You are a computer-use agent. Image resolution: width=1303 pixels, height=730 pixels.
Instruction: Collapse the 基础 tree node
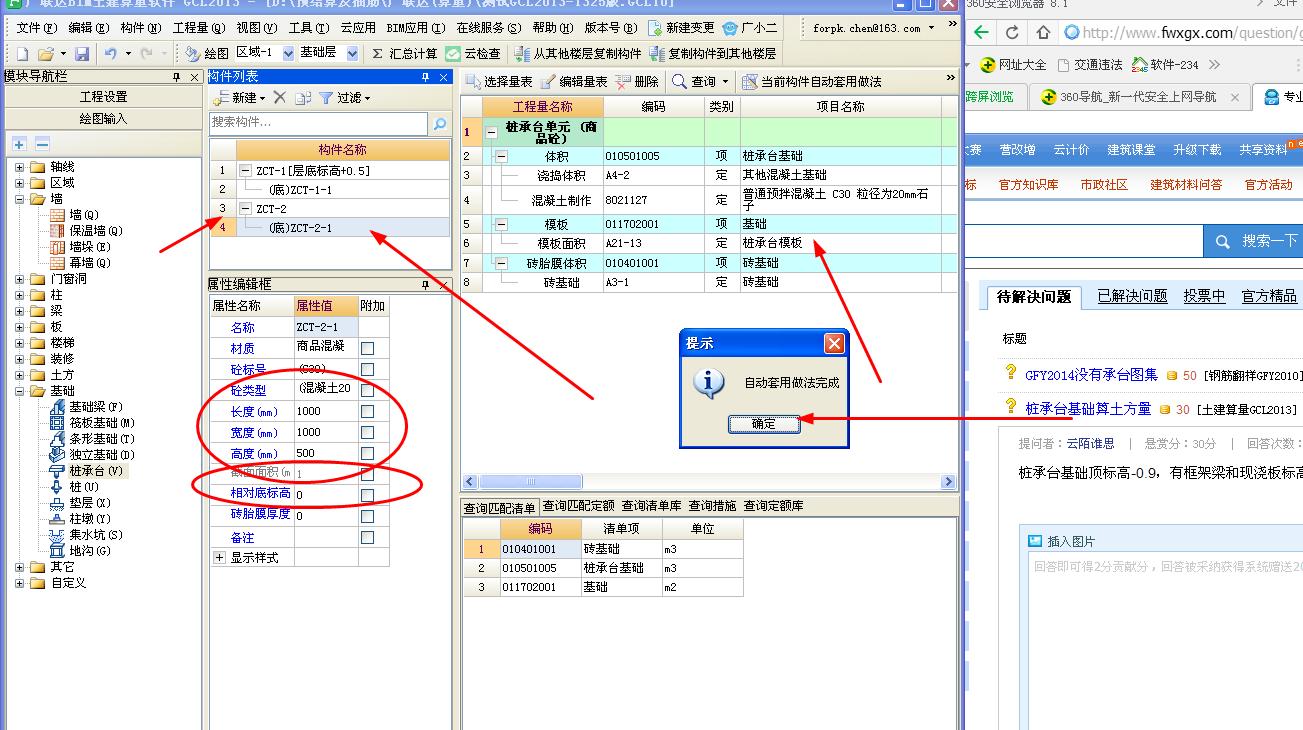(x=20, y=391)
